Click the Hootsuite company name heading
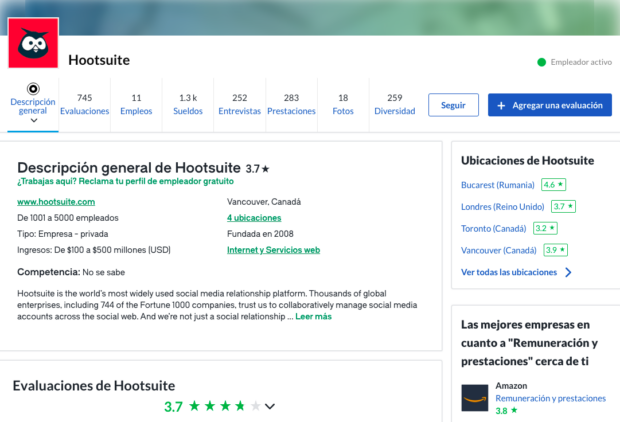620x422 pixels. [x=99, y=60]
